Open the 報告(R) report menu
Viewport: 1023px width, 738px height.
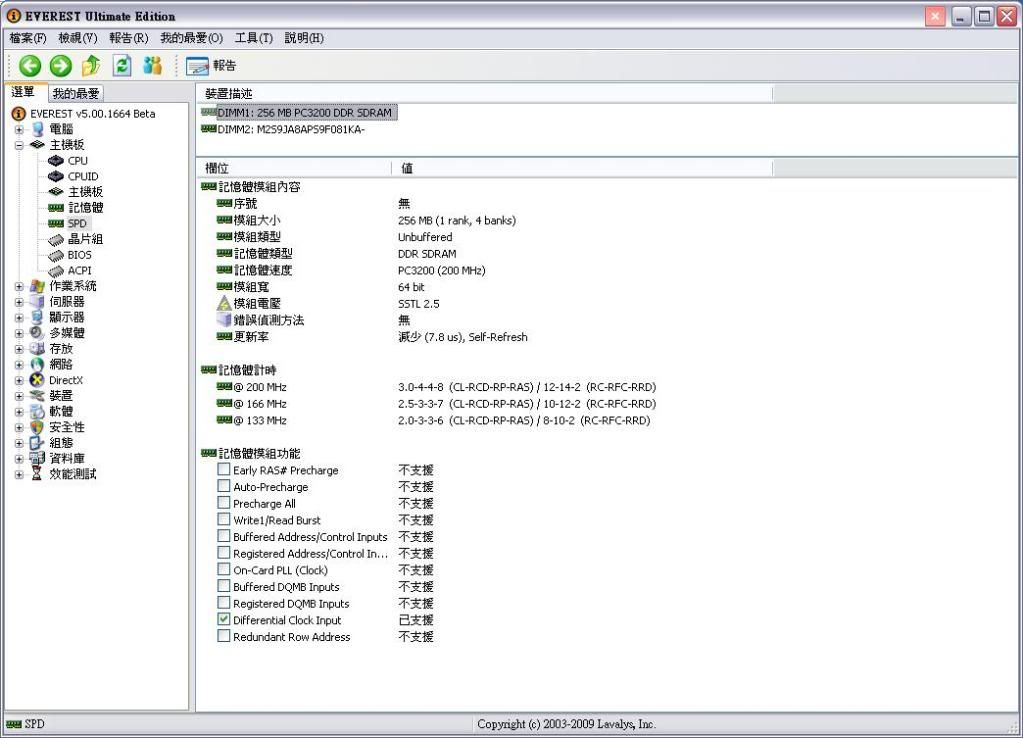tap(129, 38)
